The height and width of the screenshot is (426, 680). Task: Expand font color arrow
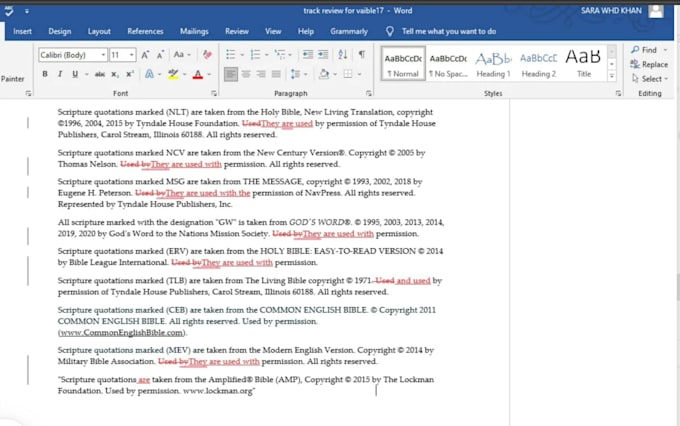coord(209,75)
